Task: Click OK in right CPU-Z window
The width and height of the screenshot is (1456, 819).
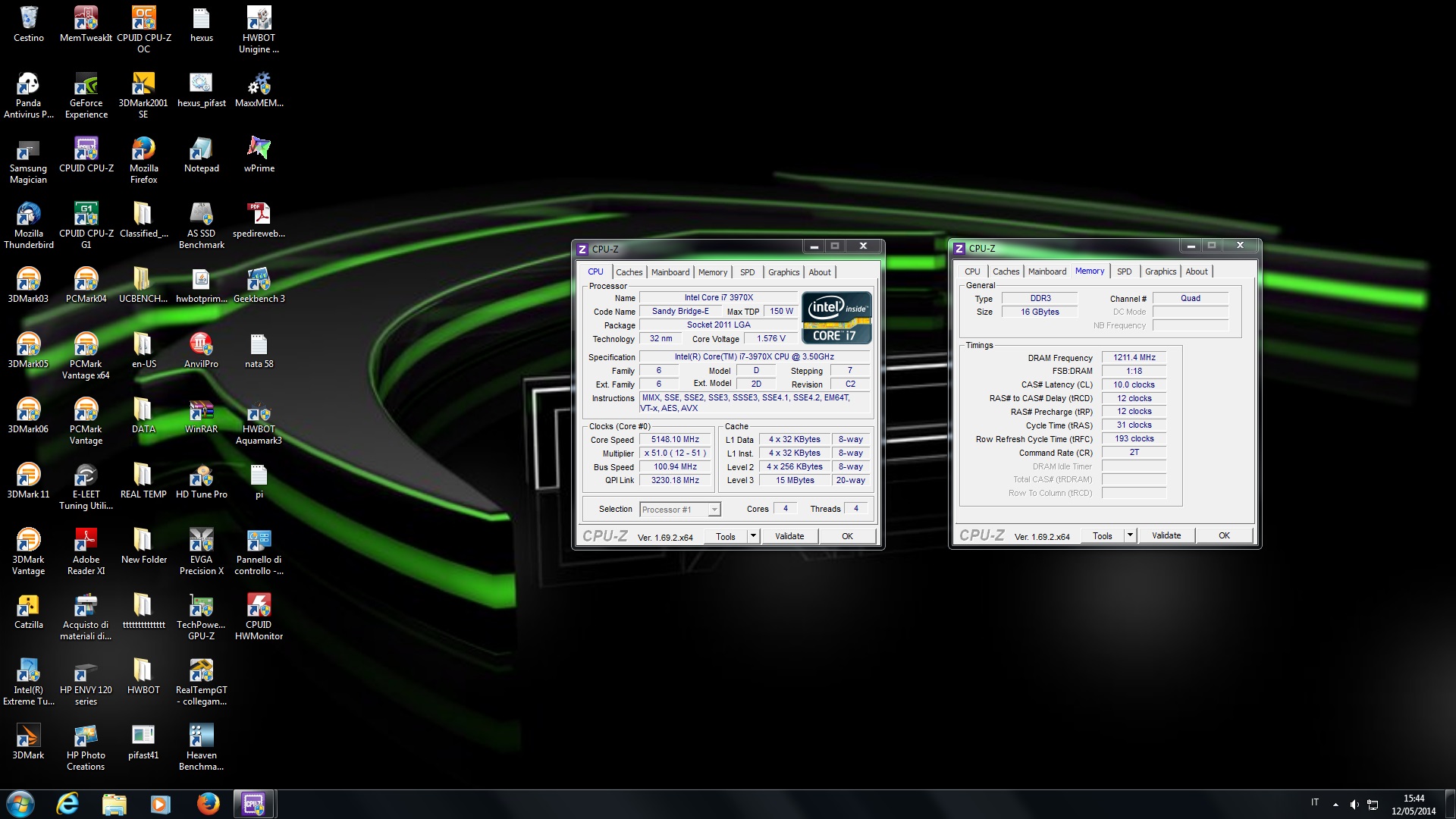Action: [x=1224, y=535]
